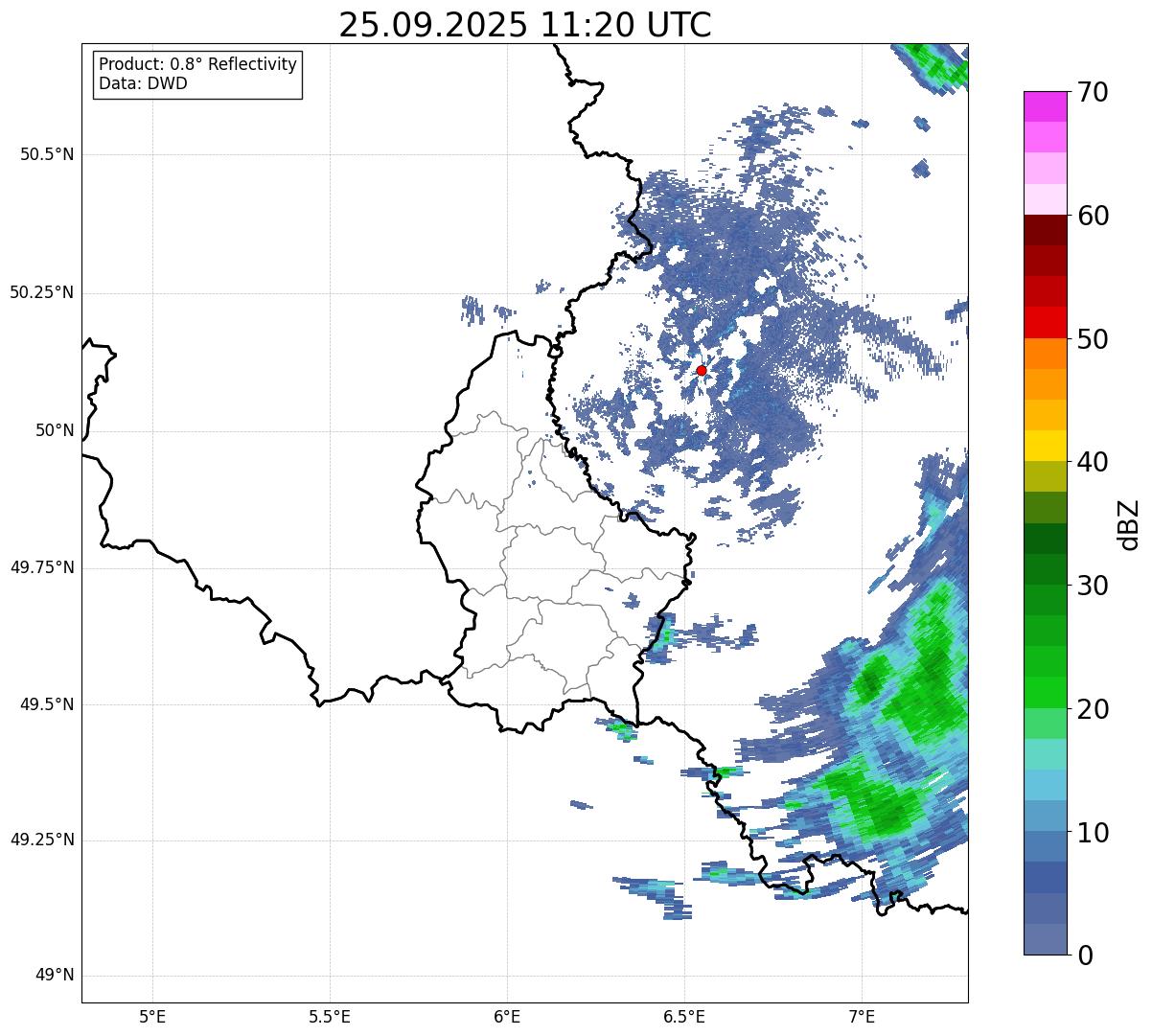Click the colorbar tick label 40
The width and height of the screenshot is (1152, 1036).
[x=1094, y=462]
